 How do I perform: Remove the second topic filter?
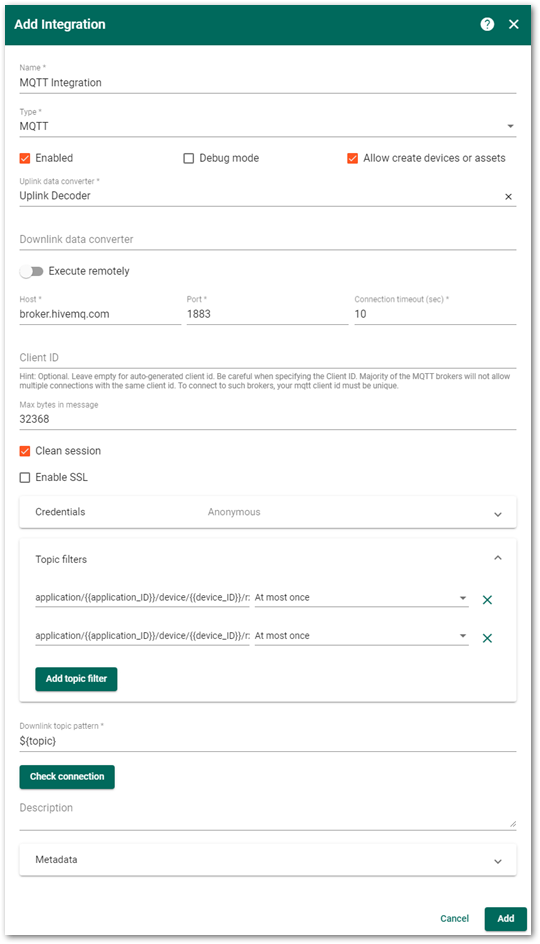[x=487, y=638]
